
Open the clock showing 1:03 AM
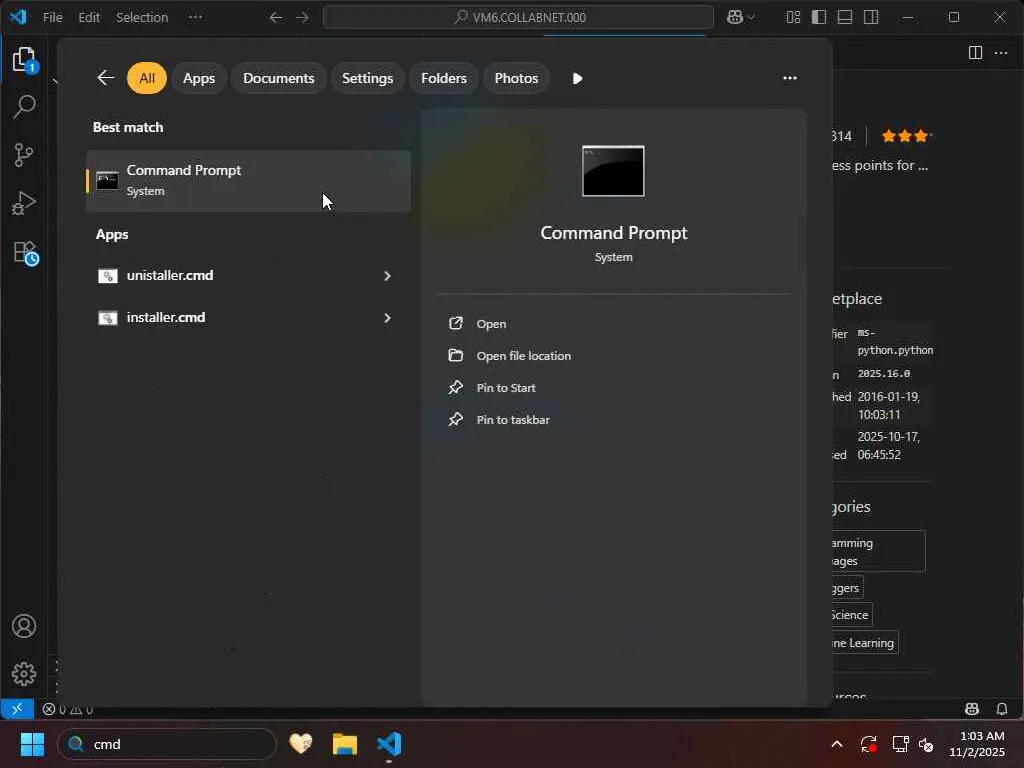coord(977,744)
